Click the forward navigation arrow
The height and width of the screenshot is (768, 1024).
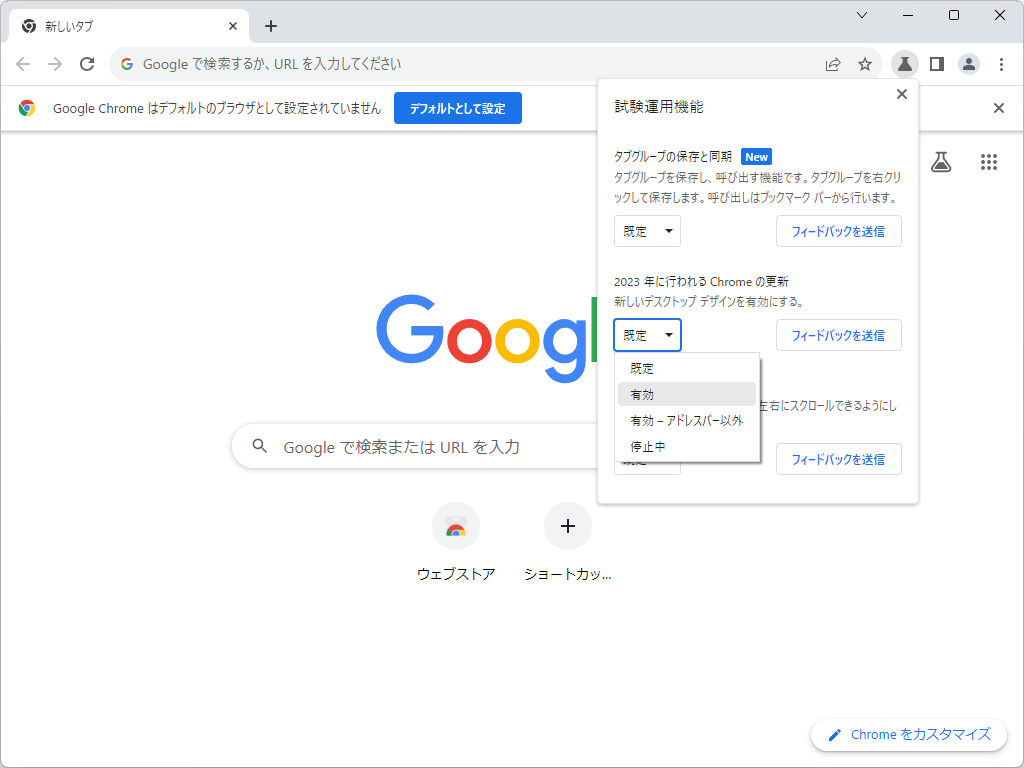[x=55, y=63]
